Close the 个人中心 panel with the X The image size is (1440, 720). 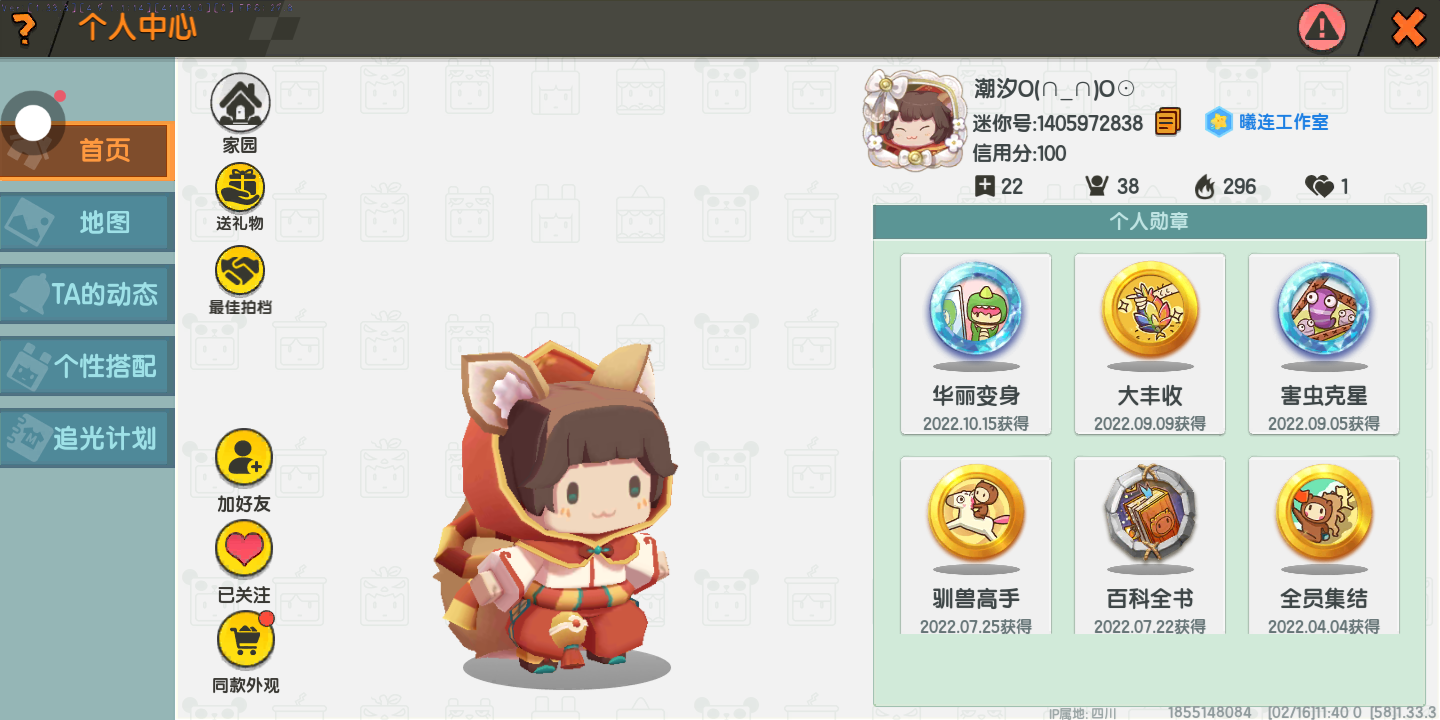1408,28
